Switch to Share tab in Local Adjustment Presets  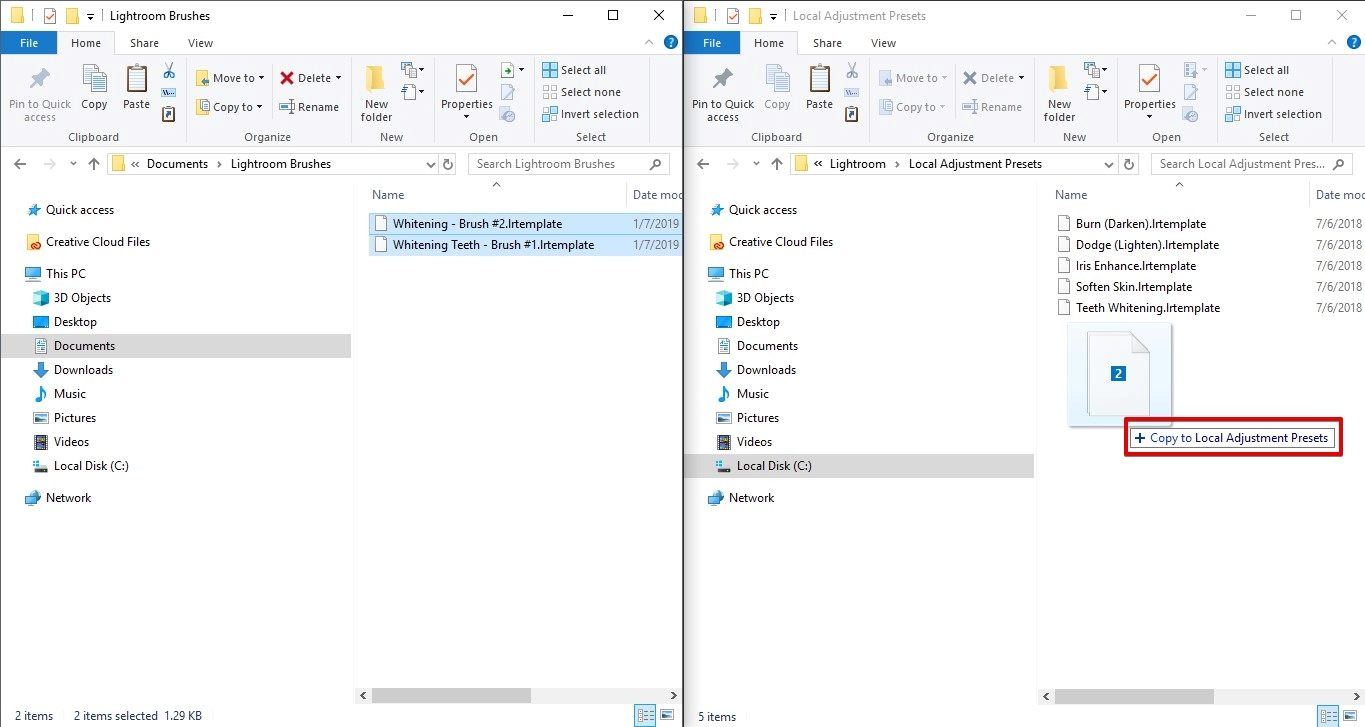[x=827, y=43]
